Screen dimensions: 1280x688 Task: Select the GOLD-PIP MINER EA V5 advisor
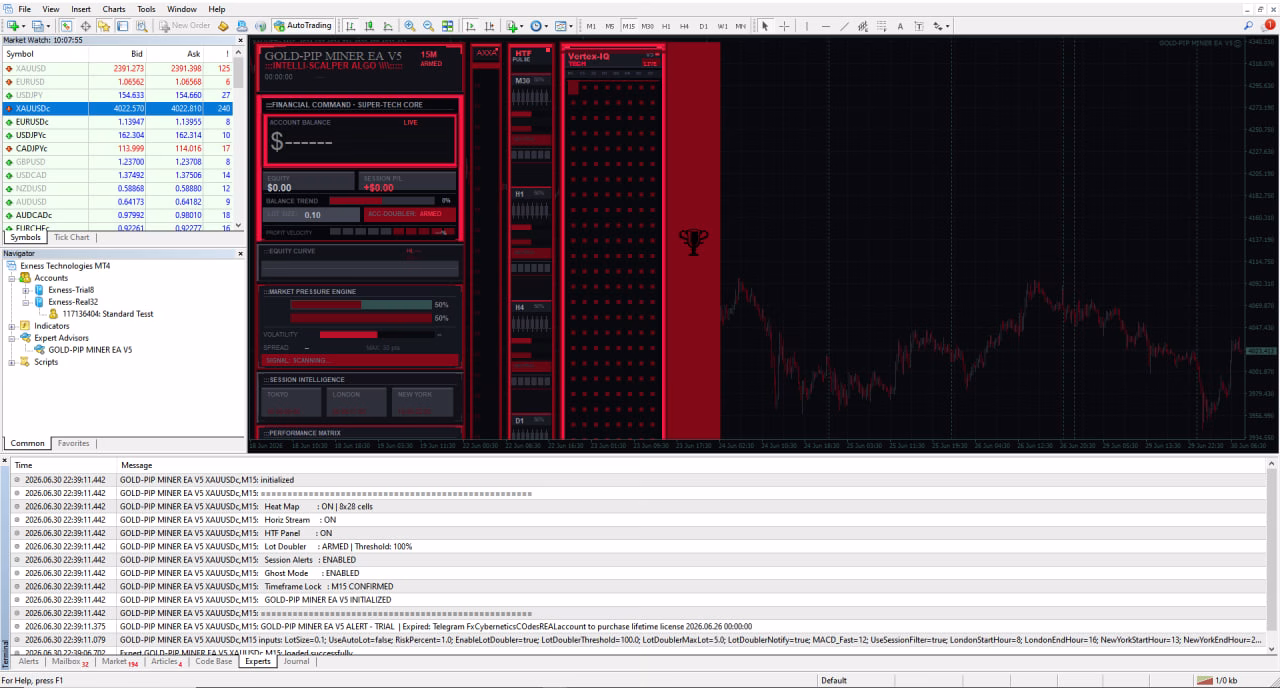tap(90, 350)
